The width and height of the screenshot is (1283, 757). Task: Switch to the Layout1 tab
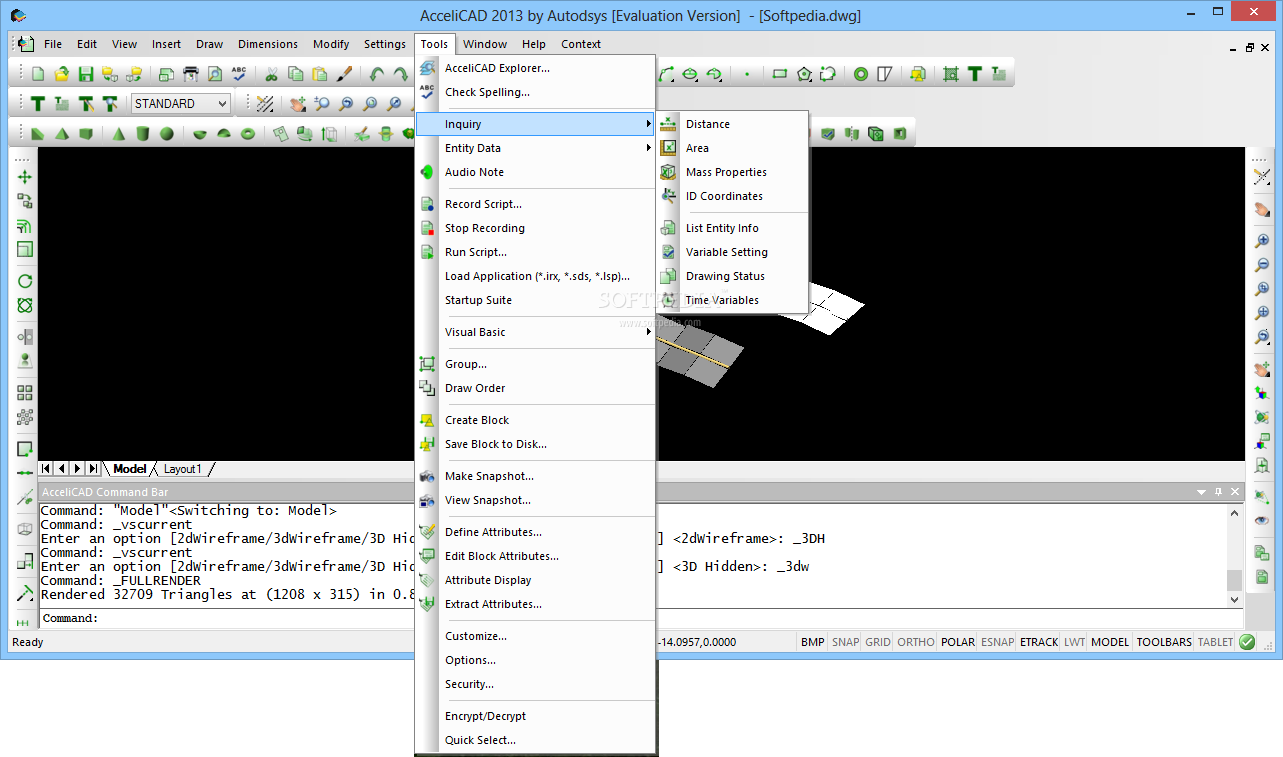[182, 469]
